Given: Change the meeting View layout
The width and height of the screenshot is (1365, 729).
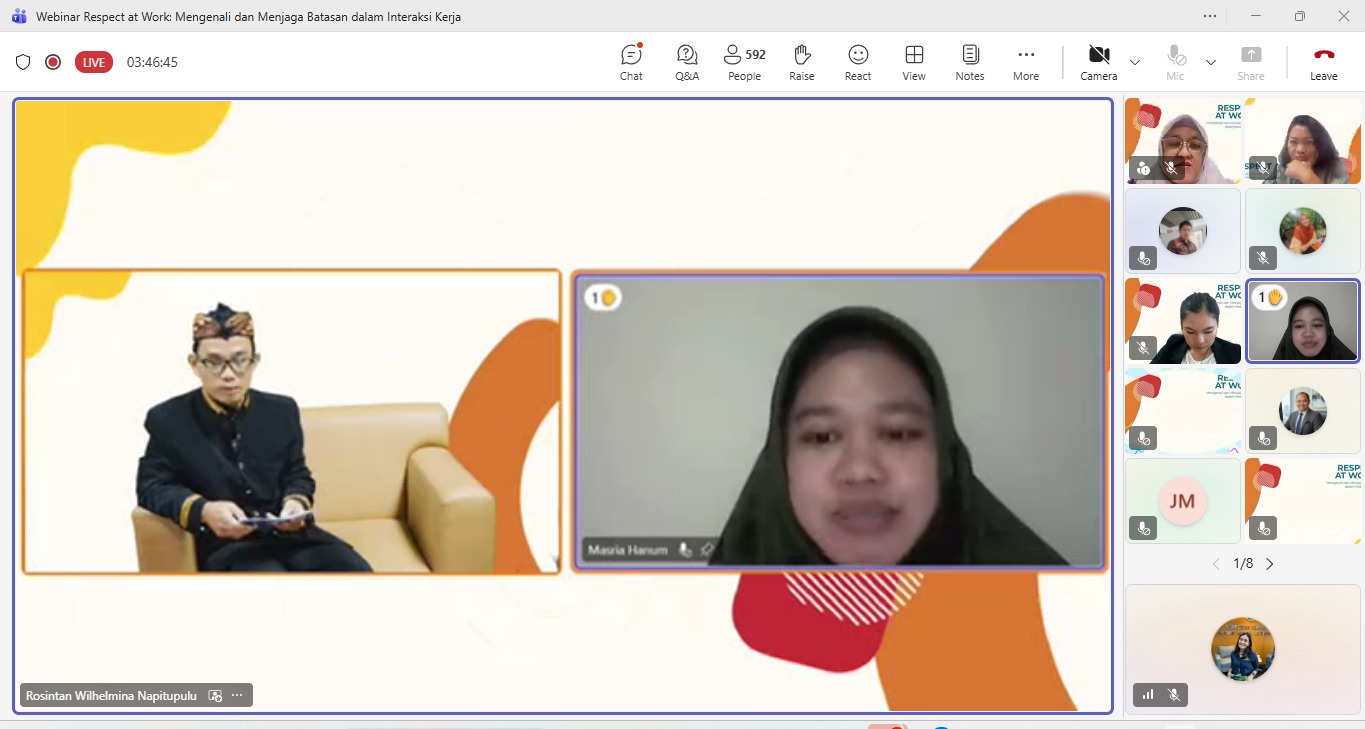Looking at the screenshot, I should [913, 62].
